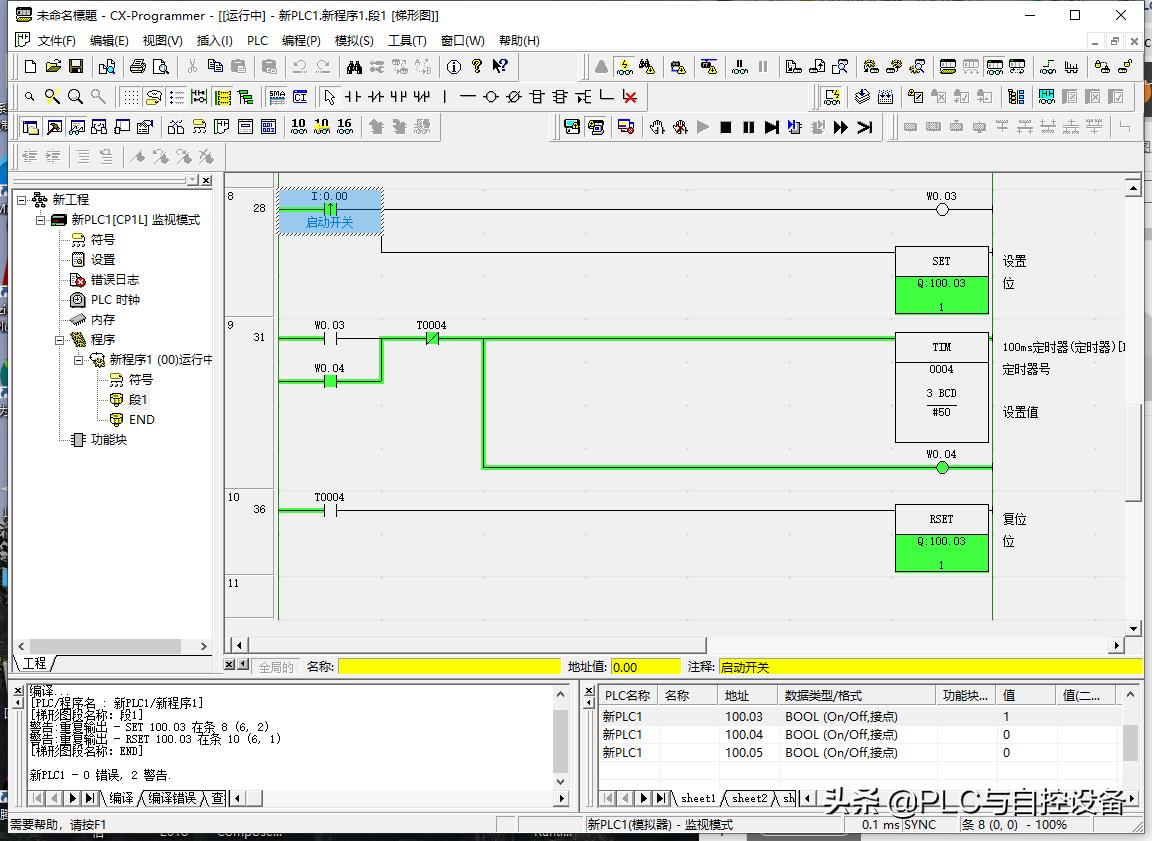Open PLC 时钟 item

click(115, 300)
